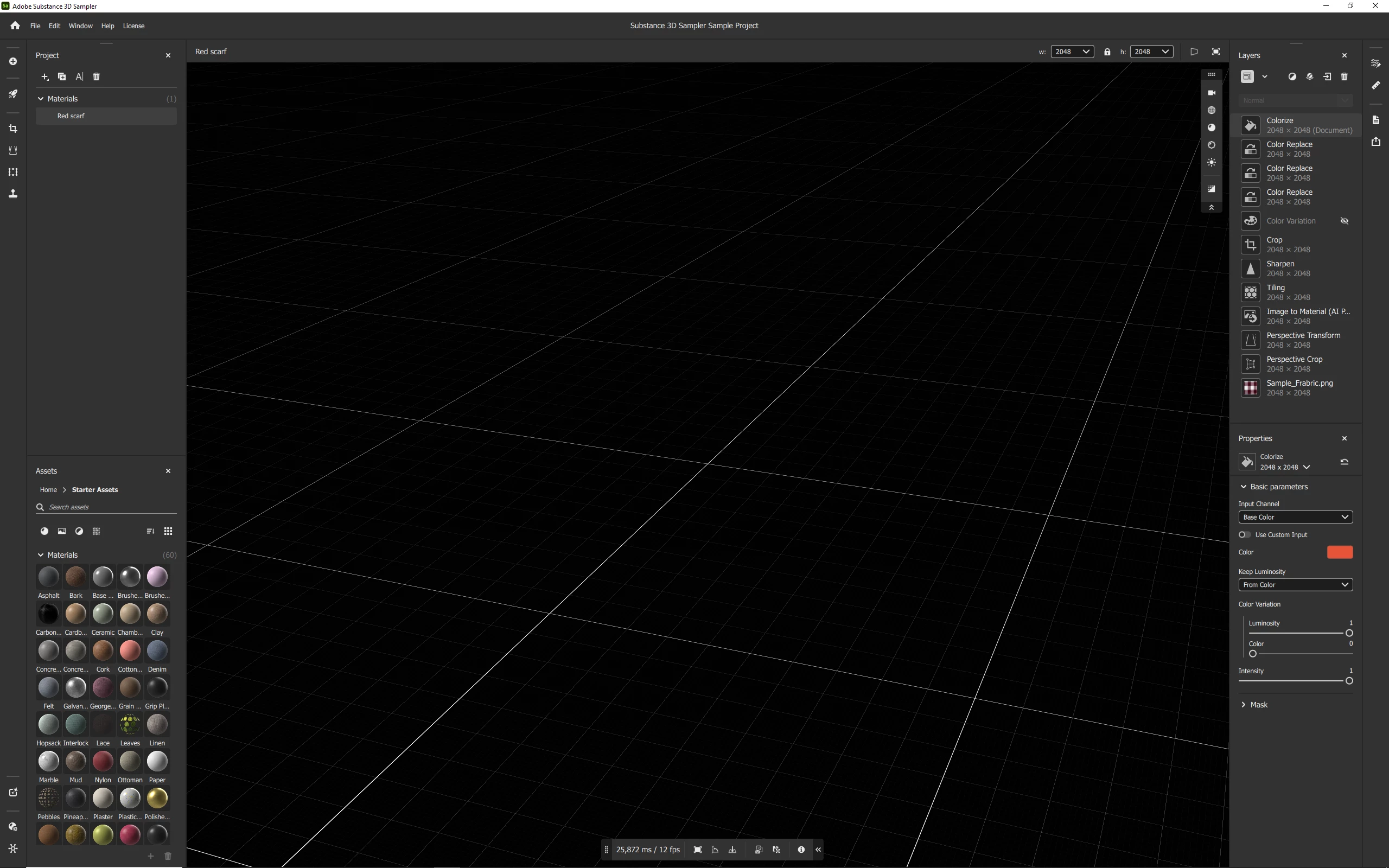
Task: Open the Window menu
Action: (x=80, y=26)
